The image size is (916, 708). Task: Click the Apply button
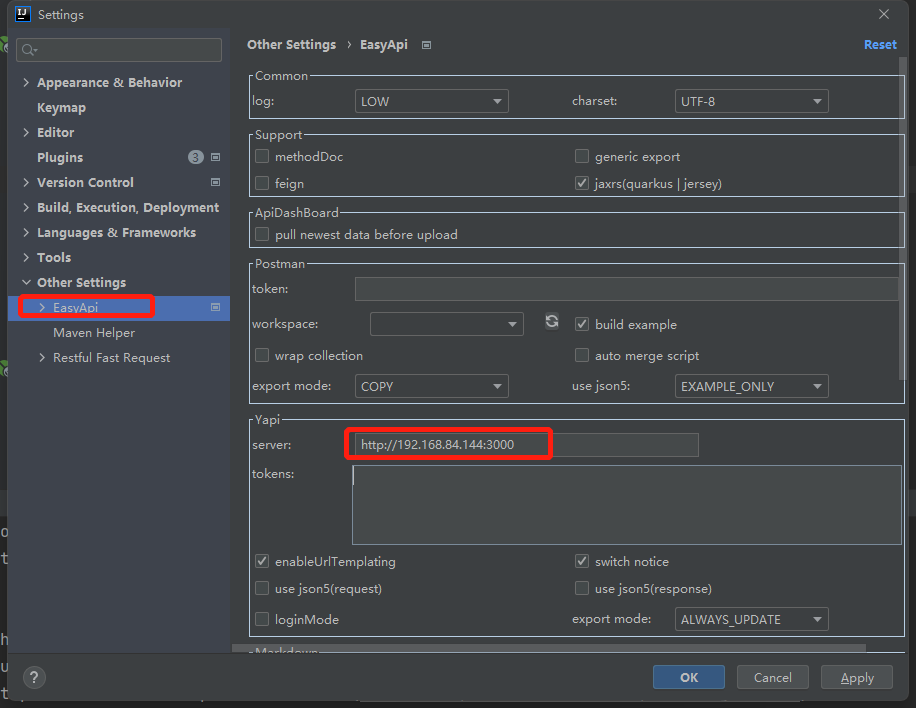(x=856, y=677)
